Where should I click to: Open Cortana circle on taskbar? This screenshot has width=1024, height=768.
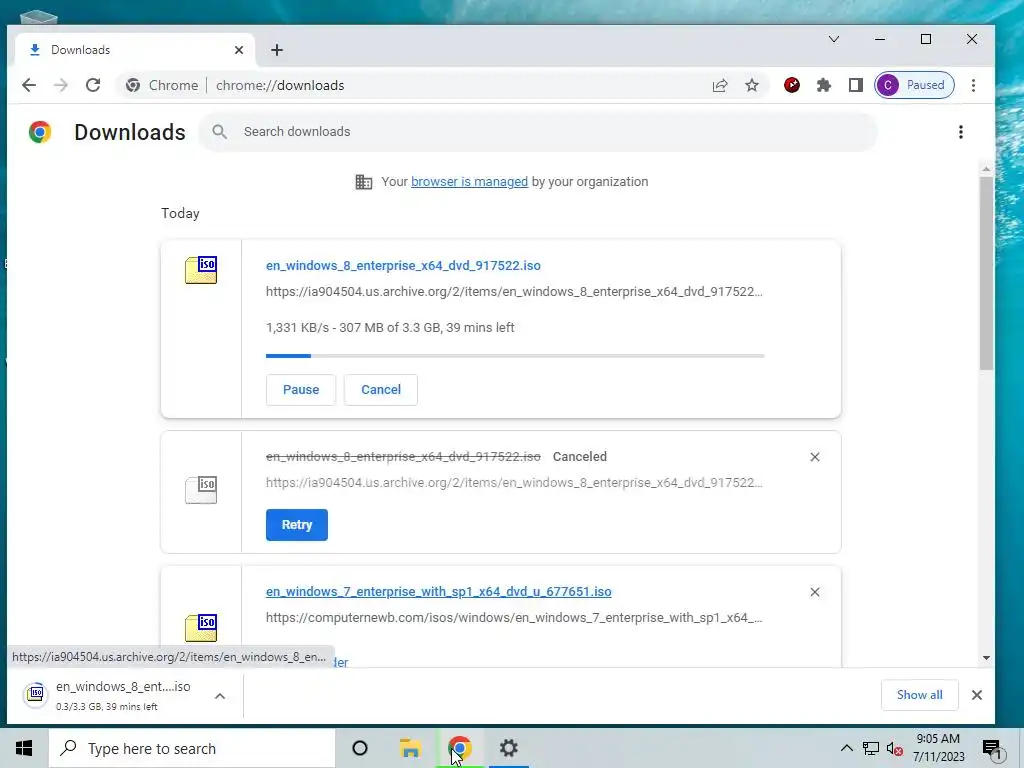point(360,748)
